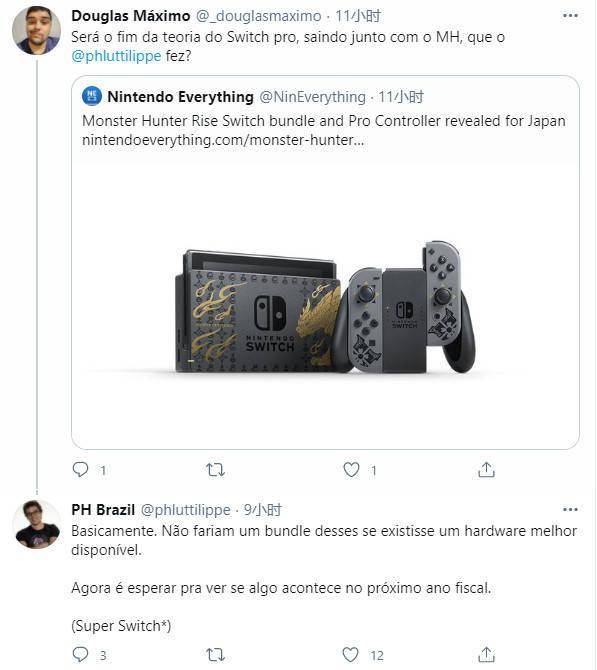Retweet PH Brazil's tweet

click(x=215, y=655)
